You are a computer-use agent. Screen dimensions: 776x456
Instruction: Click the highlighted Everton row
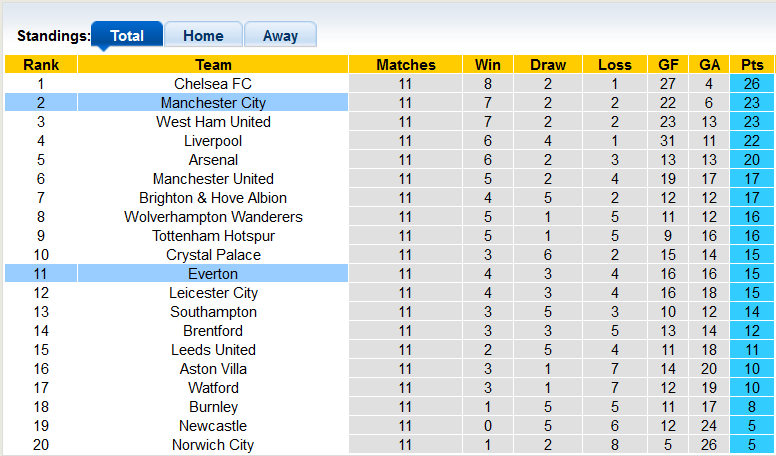coord(213,274)
